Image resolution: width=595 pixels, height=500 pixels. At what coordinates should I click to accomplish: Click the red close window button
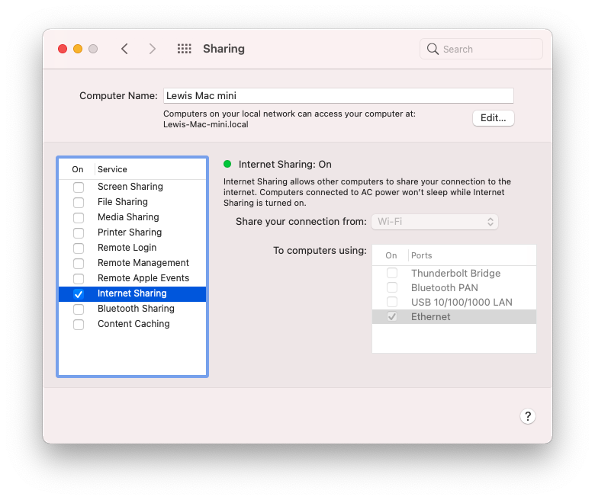(63, 49)
